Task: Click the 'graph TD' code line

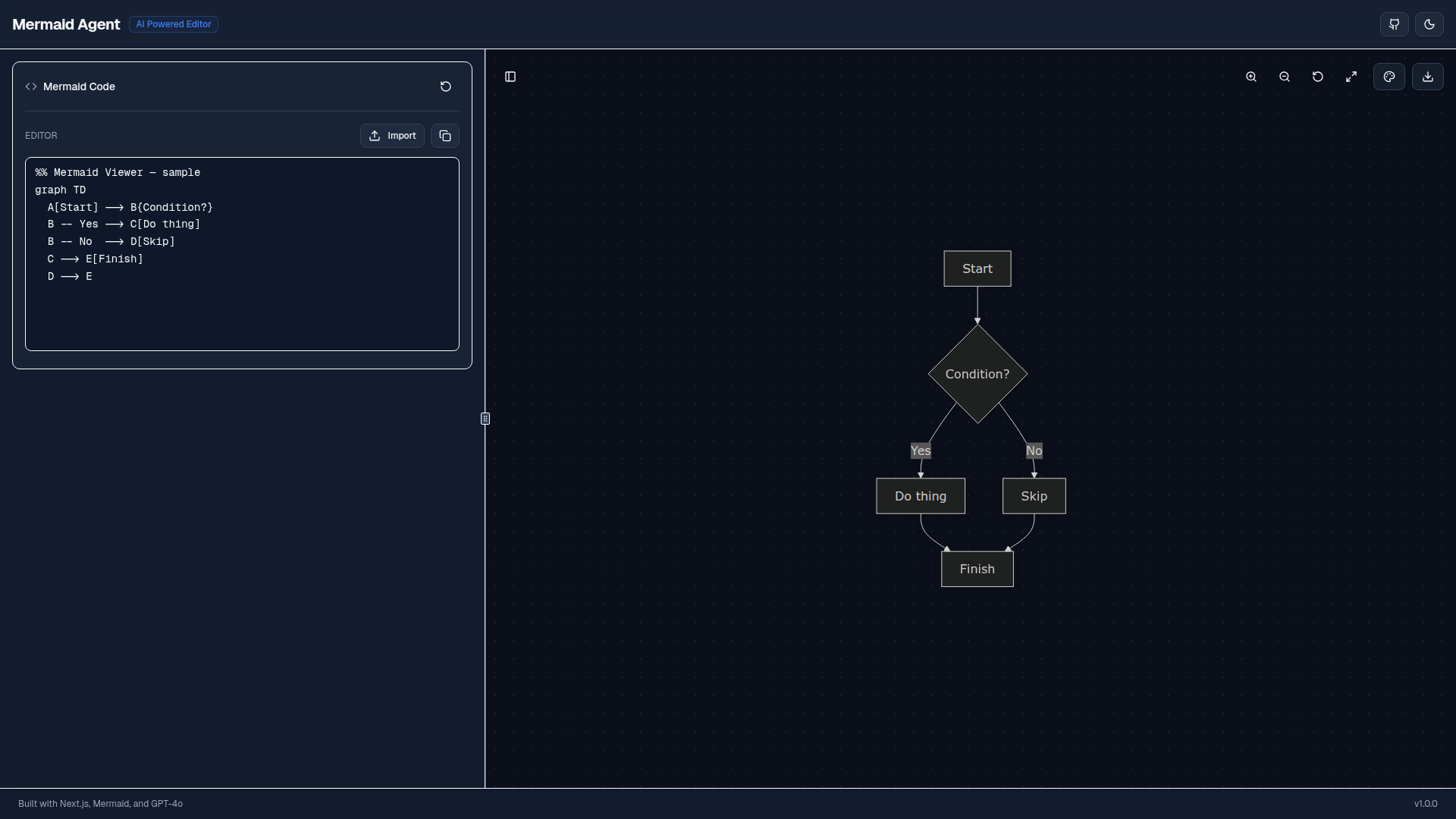Action: [61, 190]
